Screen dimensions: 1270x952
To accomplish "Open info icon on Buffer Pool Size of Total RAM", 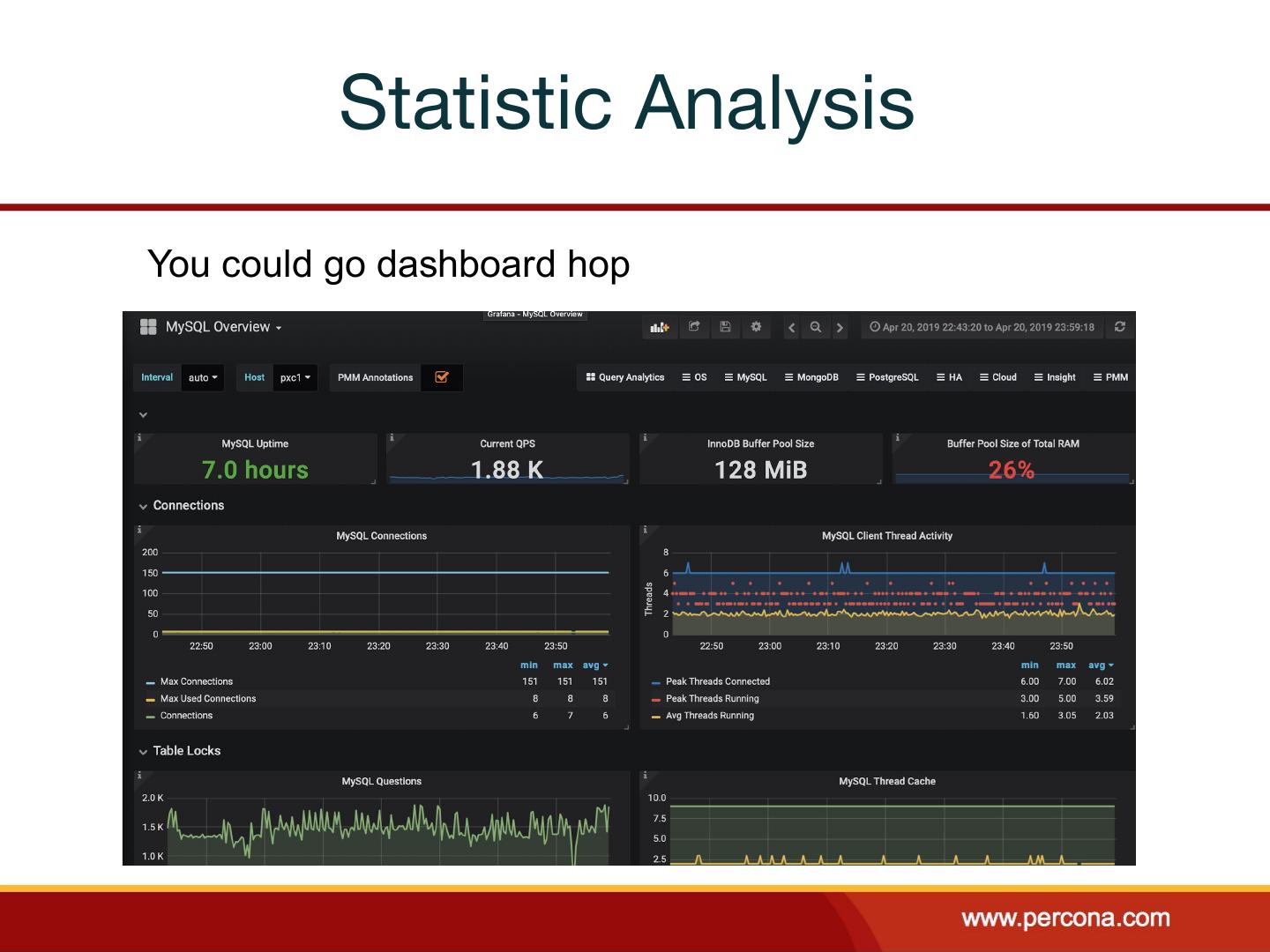I will [897, 437].
